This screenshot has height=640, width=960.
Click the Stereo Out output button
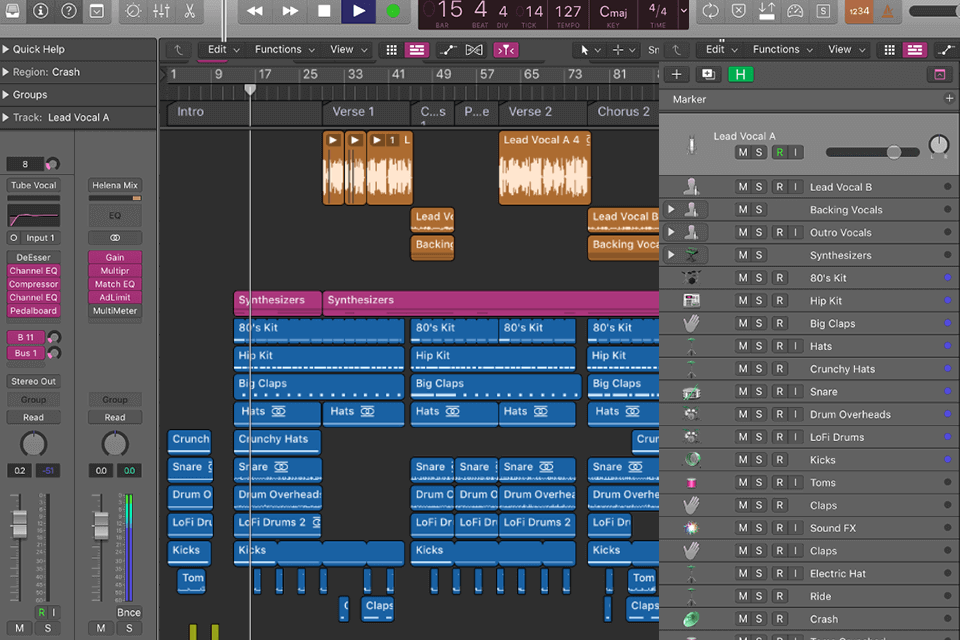click(x=33, y=381)
